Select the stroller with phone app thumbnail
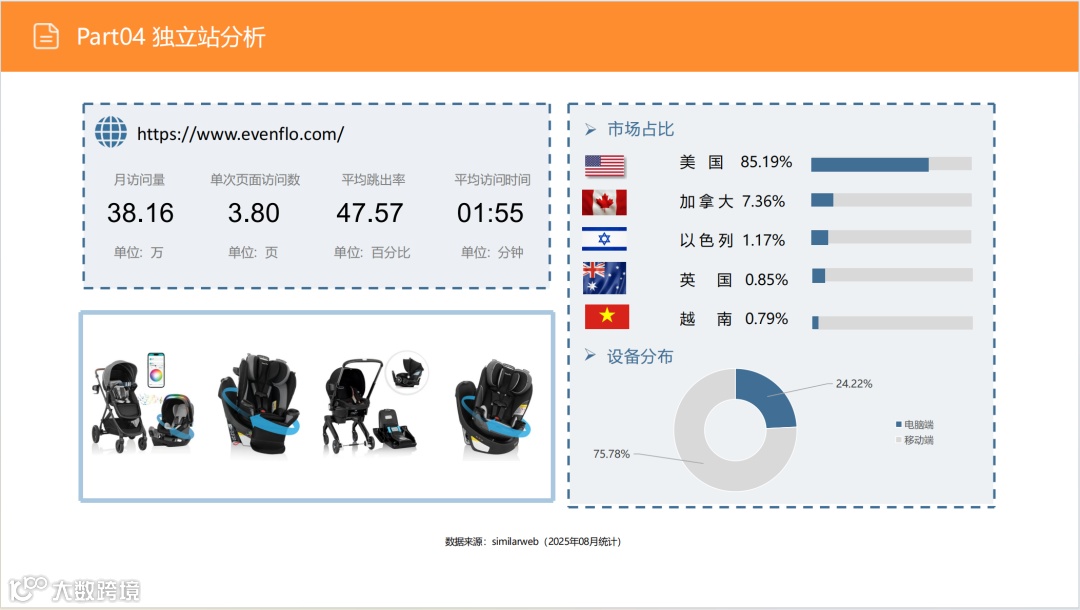Viewport: 1080px width, 610px height. pyautogui.click(x=143, y=403)
